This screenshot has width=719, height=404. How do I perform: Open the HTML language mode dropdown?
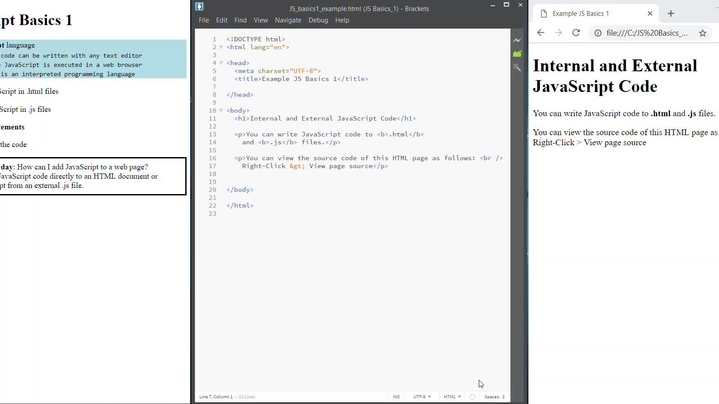coord(452,397)
